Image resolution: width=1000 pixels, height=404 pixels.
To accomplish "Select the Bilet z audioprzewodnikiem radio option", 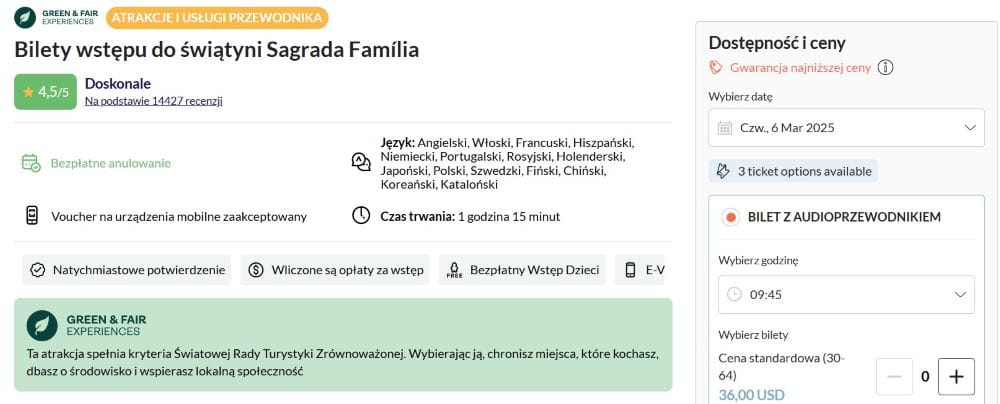I will pyautogui.click(x=731, y=216).
